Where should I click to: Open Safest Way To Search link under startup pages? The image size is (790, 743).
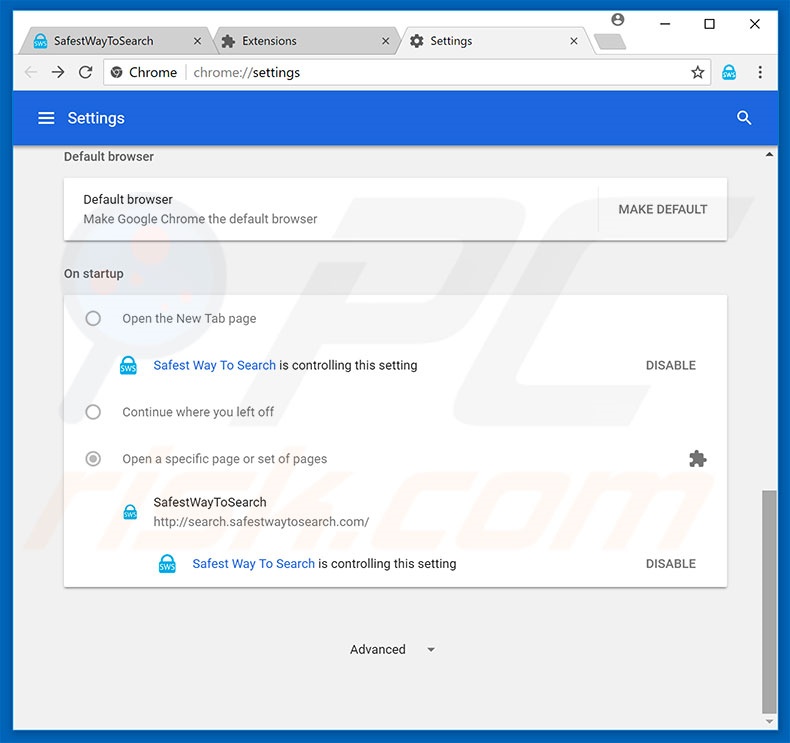pos(253,564)
